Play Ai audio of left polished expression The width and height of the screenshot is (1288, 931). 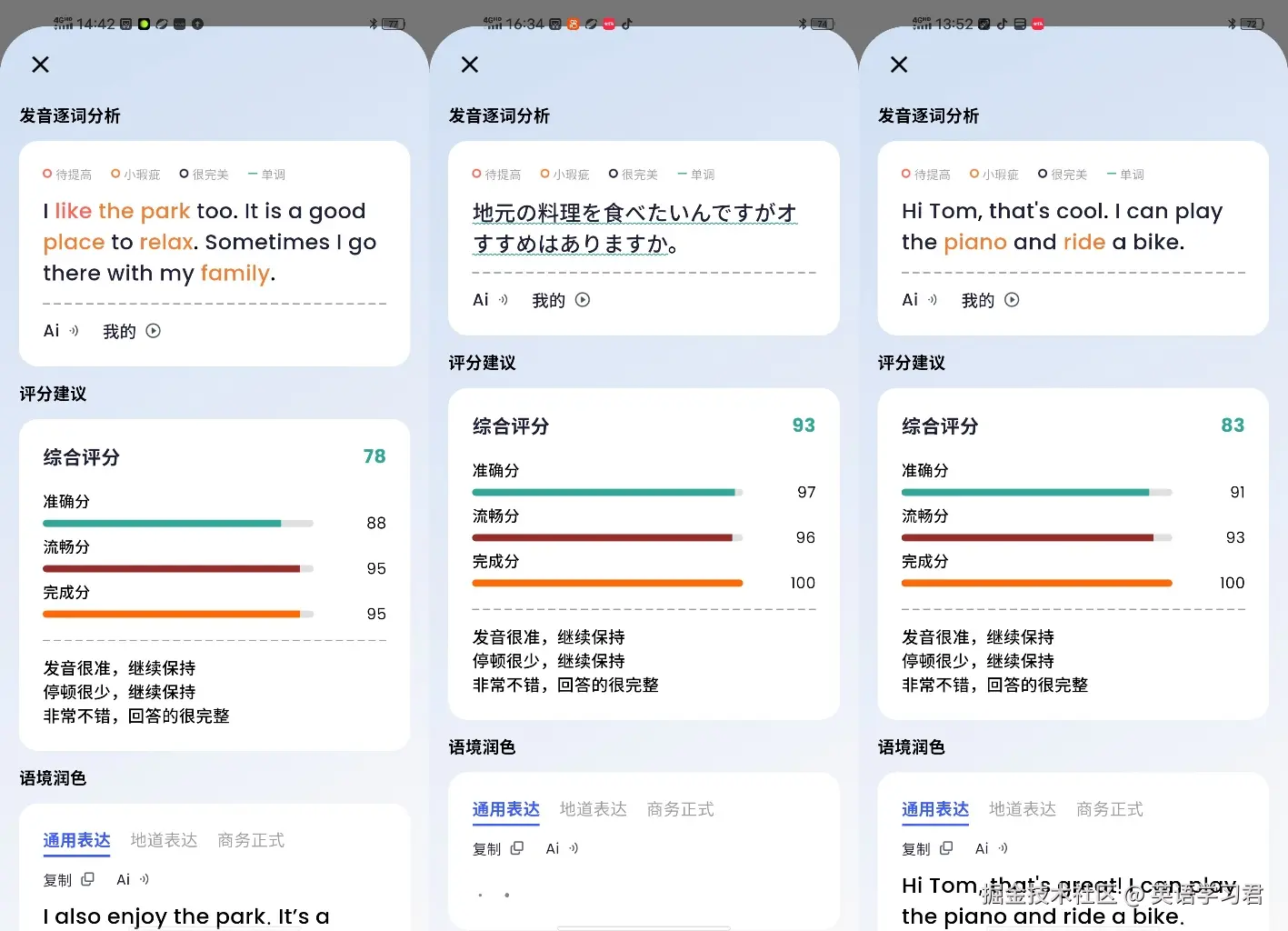133,880
